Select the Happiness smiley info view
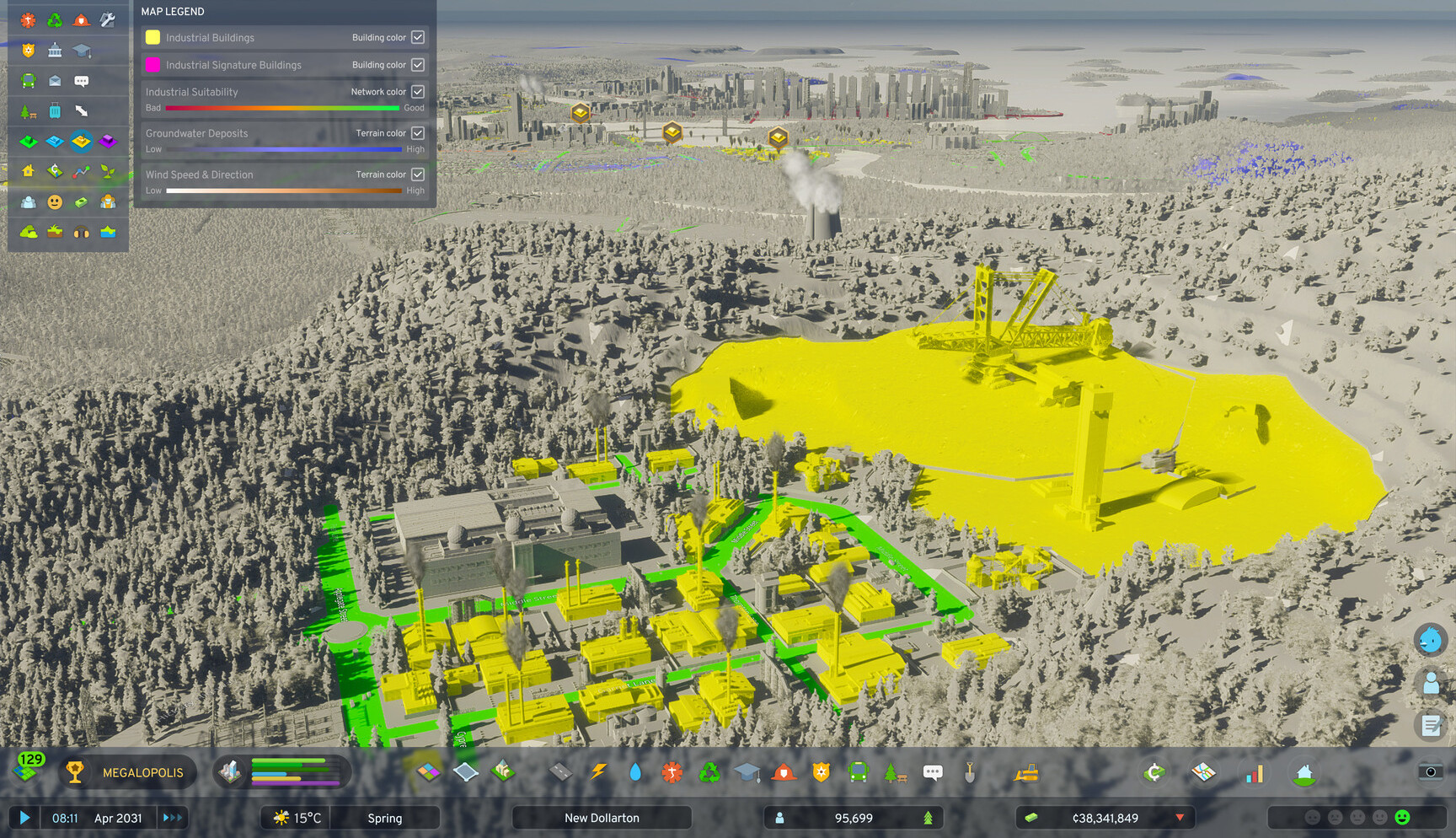Screen dimensions: 1456x838 pos(55,202)
